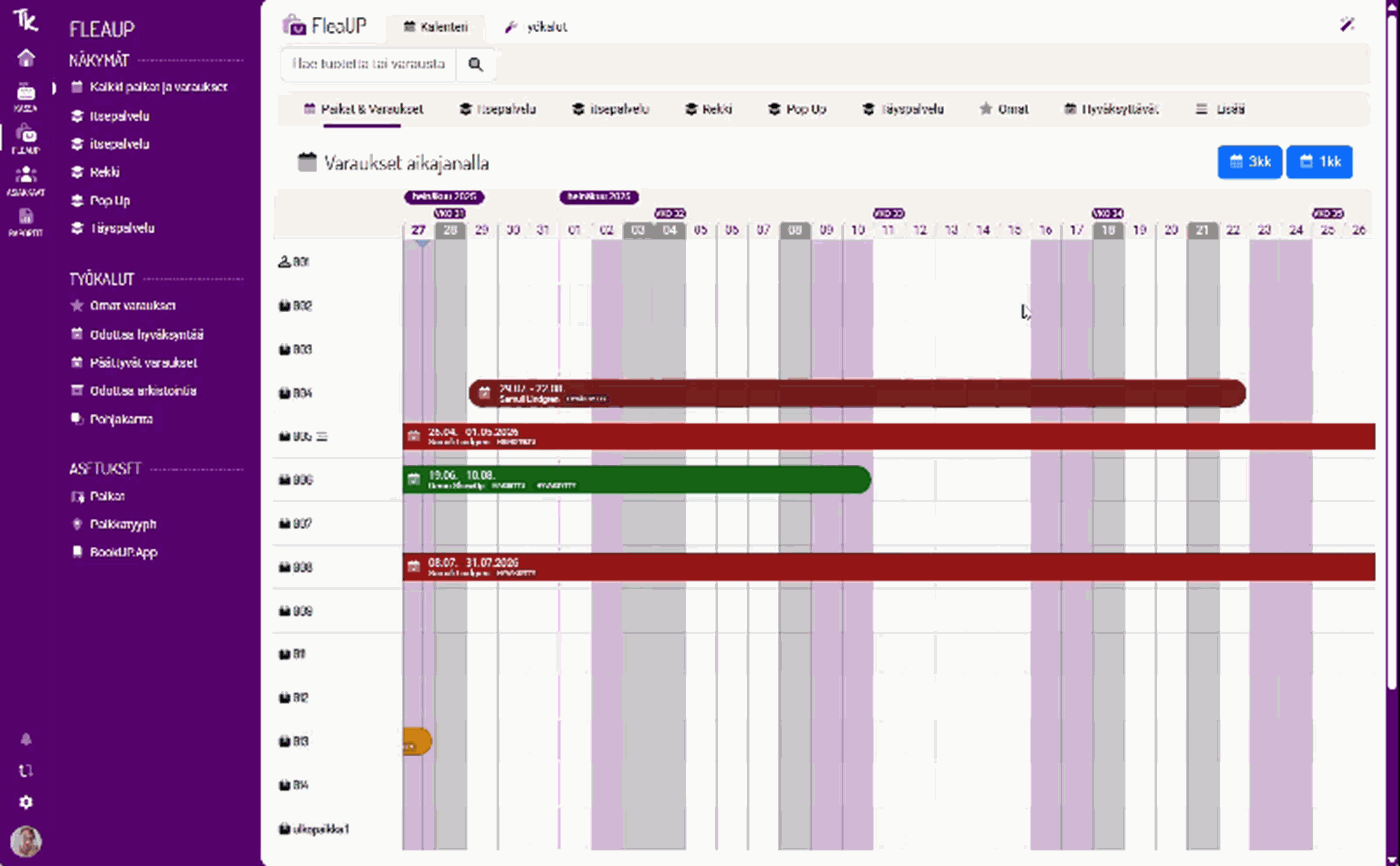Click the list icon next to B05
Screen dimensions: 1400x866
(322, 437)
